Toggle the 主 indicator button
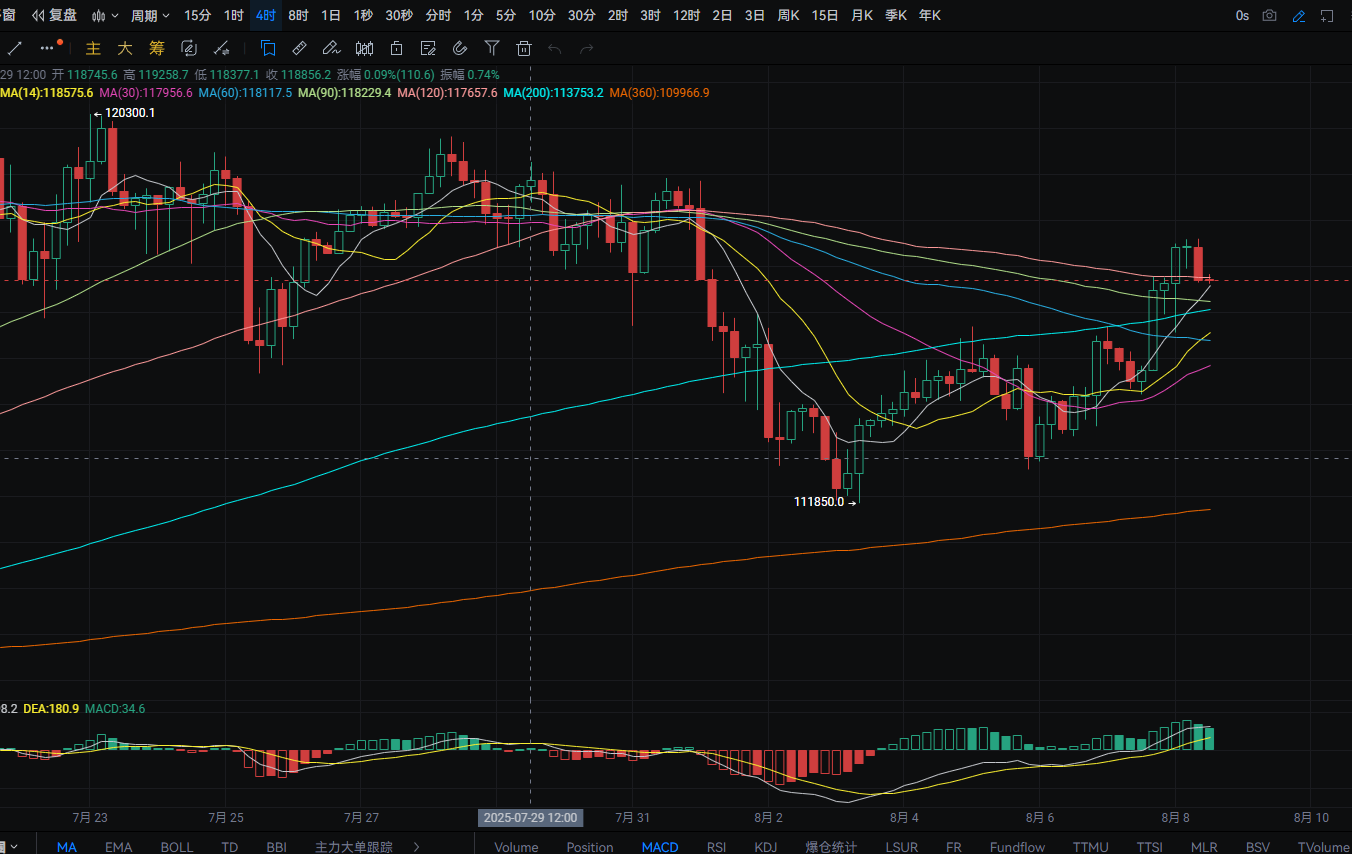The image size is (1352, 854). click(93, 47)
